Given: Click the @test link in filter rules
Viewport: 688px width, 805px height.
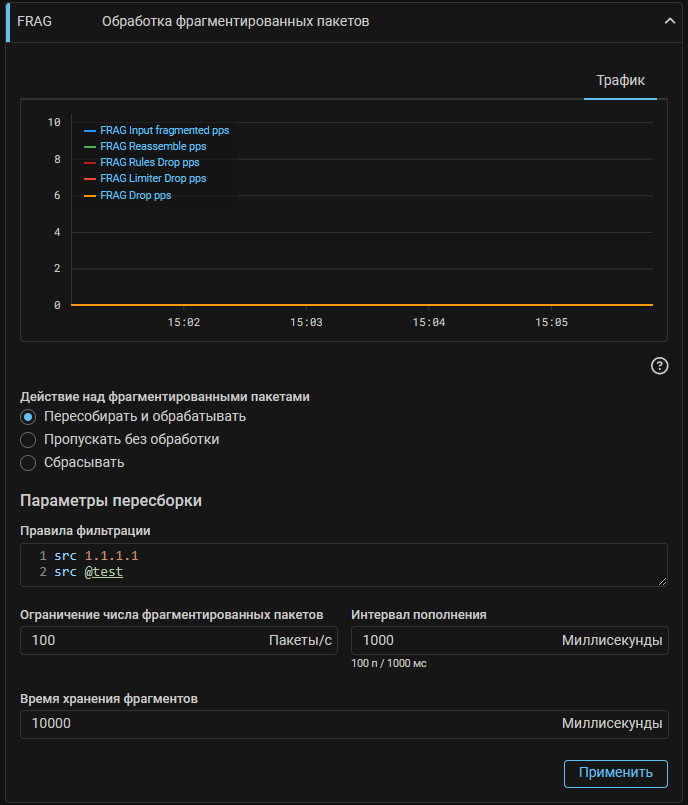Looking at the screenshot, I should (103, 572).
